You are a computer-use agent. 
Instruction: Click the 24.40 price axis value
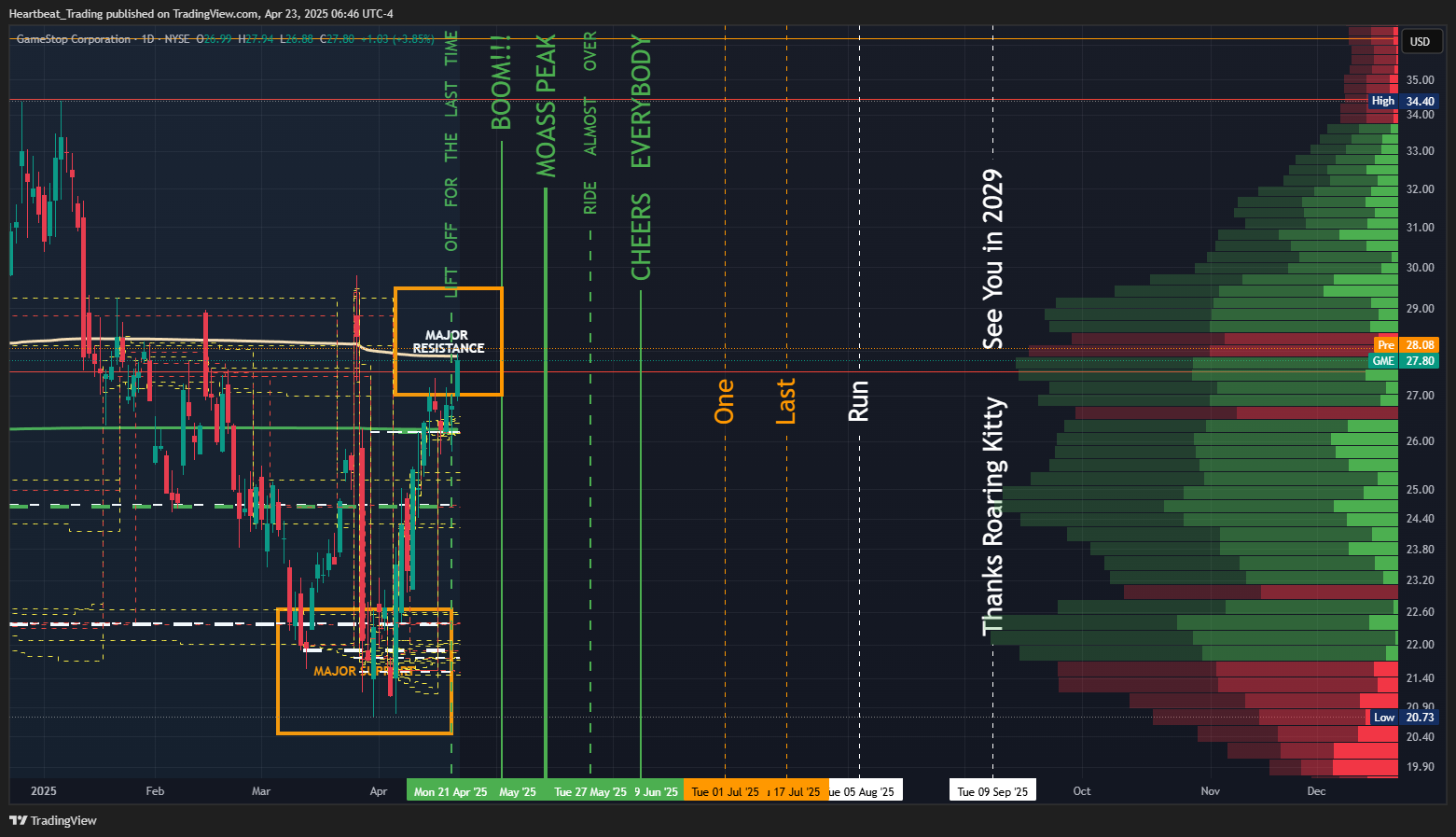[x=1420, y=518]
